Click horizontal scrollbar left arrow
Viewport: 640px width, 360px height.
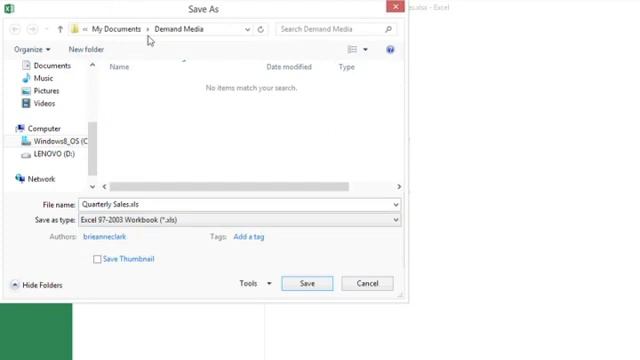104,187
